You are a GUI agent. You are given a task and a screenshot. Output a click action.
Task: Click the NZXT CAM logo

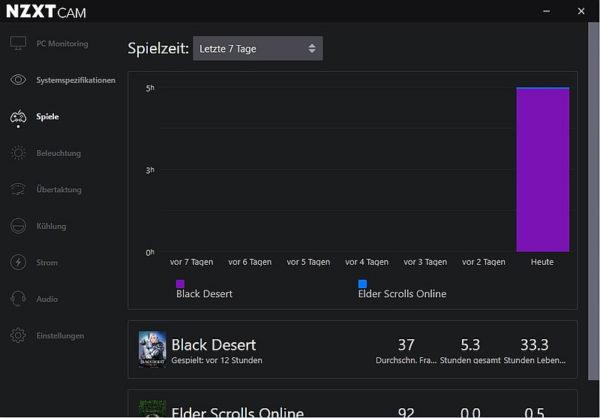pos(46,11)
